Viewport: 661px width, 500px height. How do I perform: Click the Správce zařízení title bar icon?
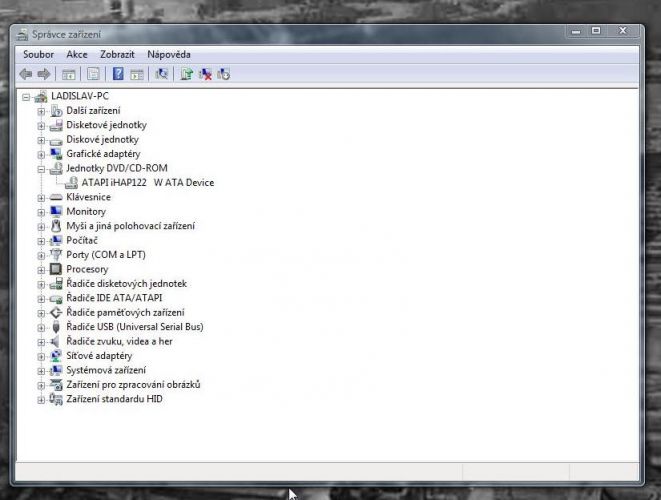pyautogui.click(x=22, y=35)
